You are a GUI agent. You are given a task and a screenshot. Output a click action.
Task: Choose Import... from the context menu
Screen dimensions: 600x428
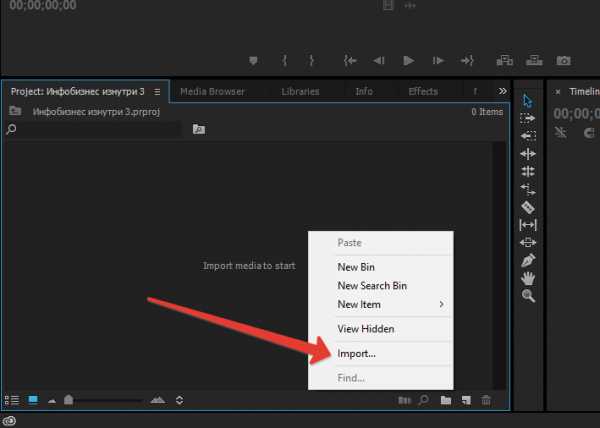[357, 353]
